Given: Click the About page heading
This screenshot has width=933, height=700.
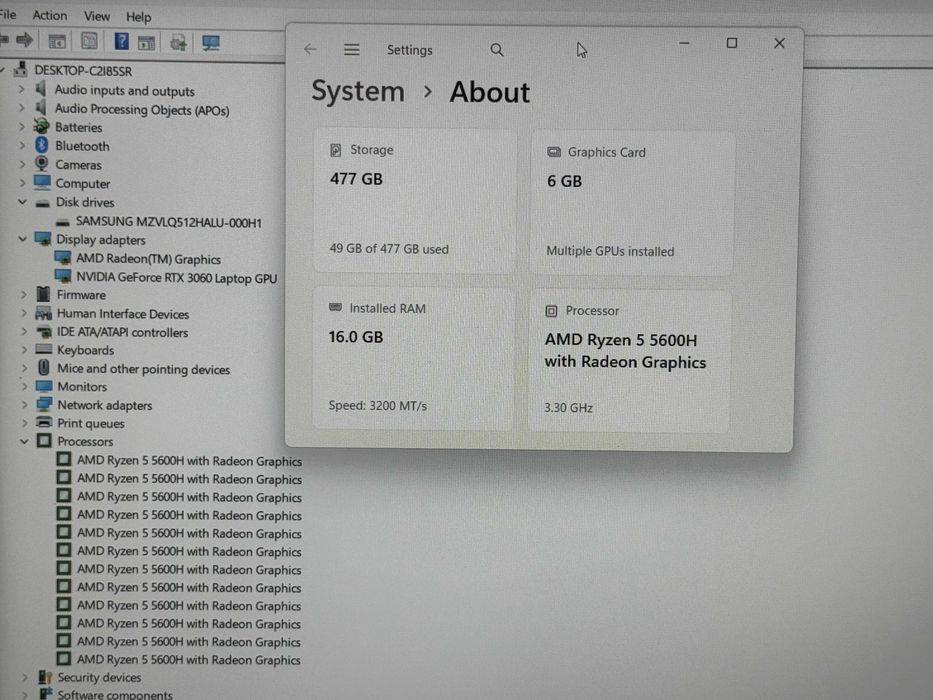Looking at the screenshot, I should point(490,92).
